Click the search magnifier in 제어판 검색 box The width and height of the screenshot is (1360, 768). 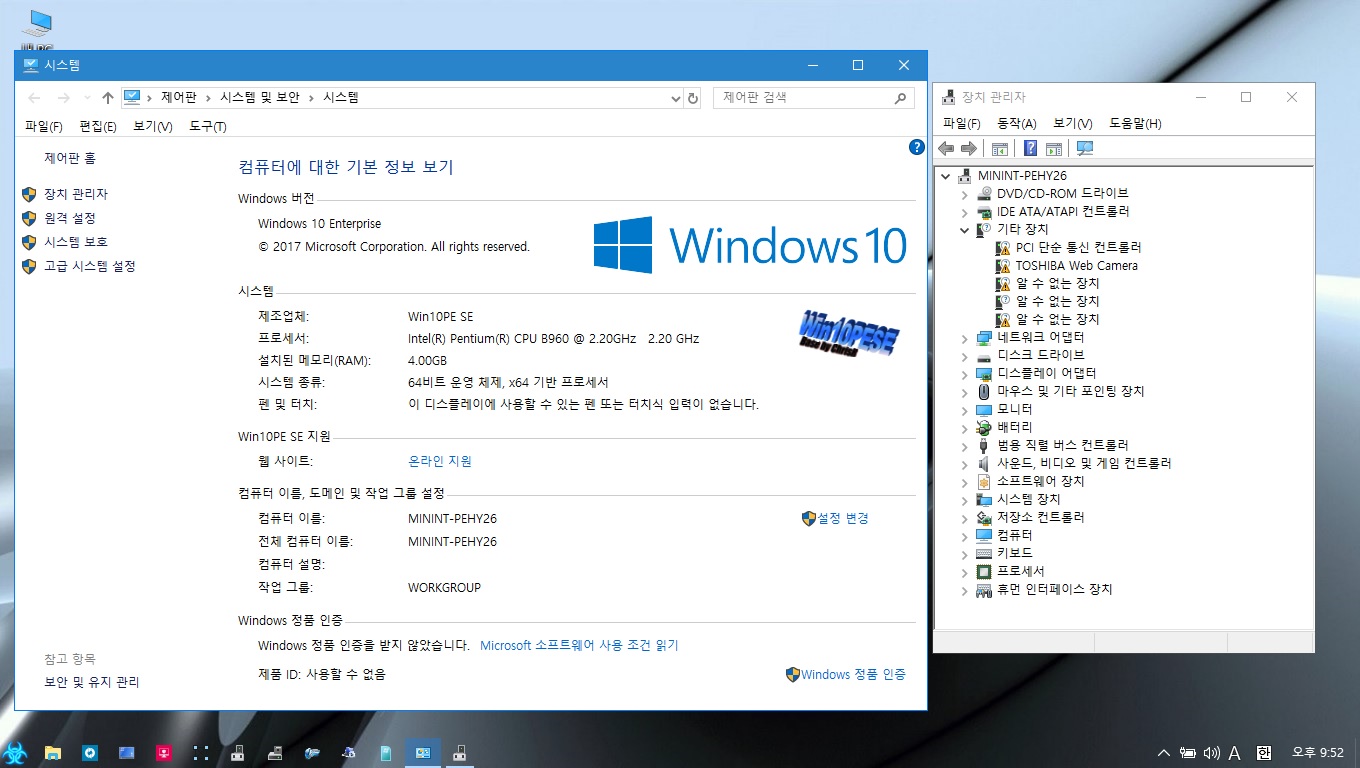point(900,98)
